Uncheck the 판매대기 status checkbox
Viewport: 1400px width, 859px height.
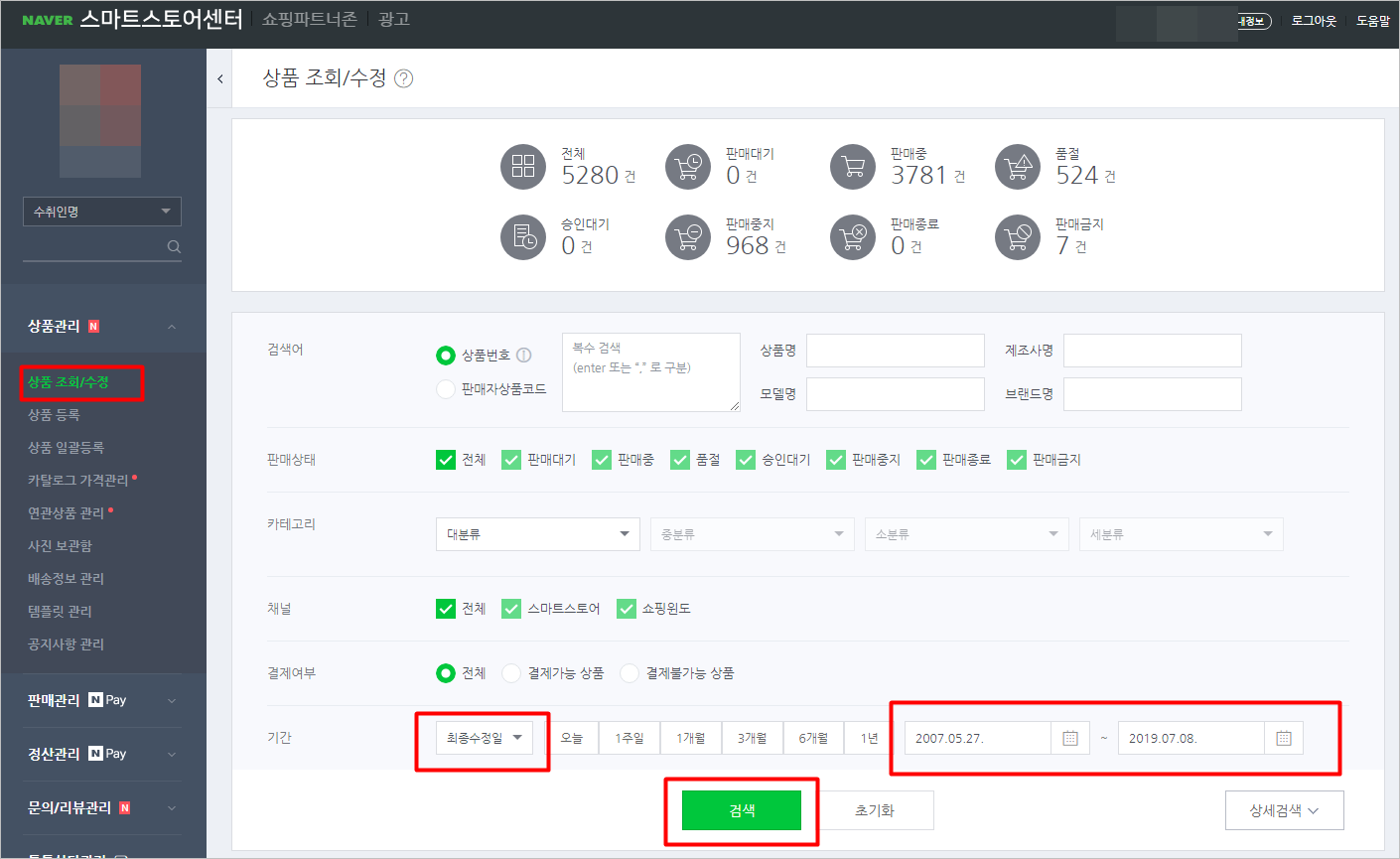(511, 460)
